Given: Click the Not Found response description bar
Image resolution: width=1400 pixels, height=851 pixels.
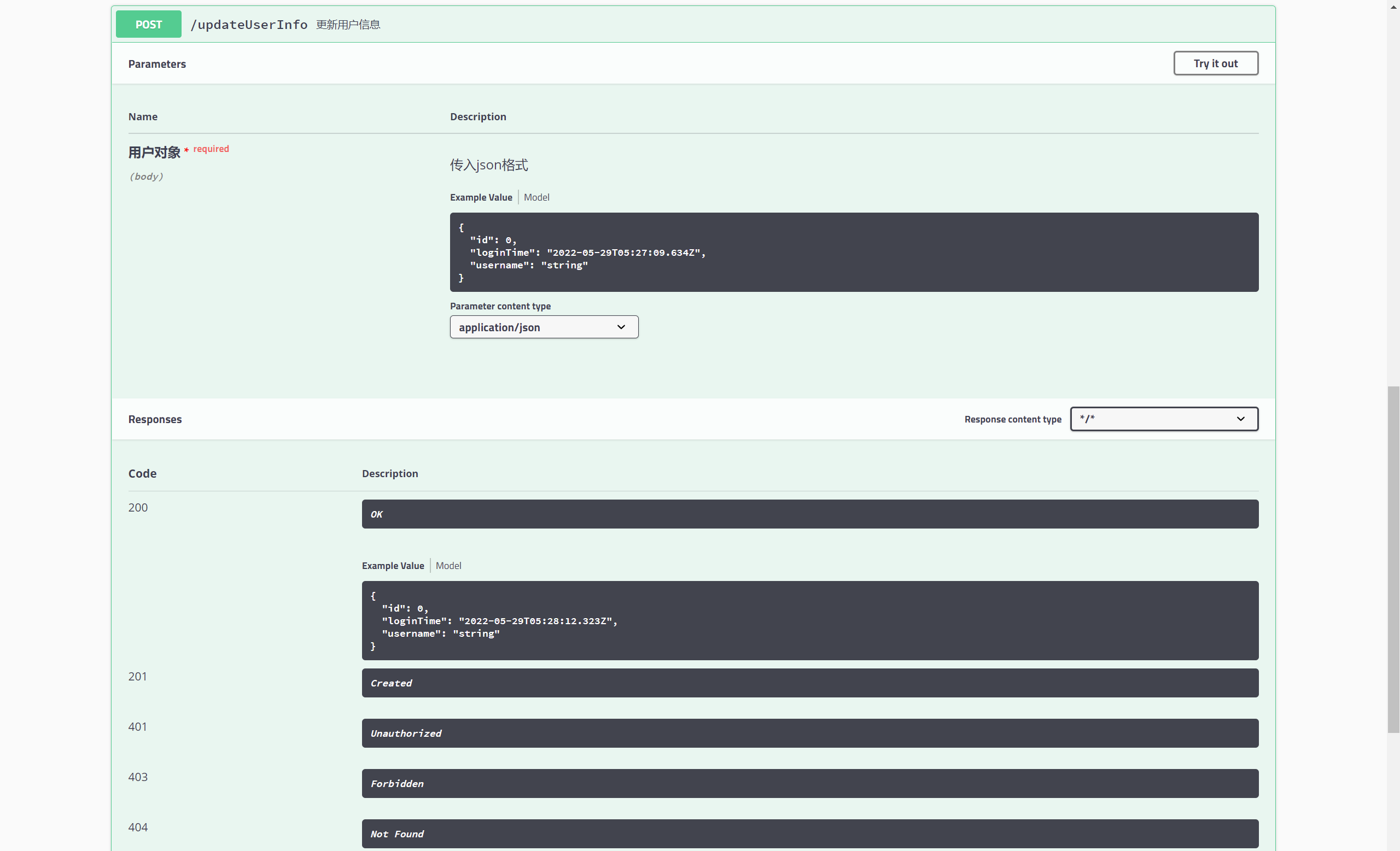Looking at the screenshot, I should 810,834.
